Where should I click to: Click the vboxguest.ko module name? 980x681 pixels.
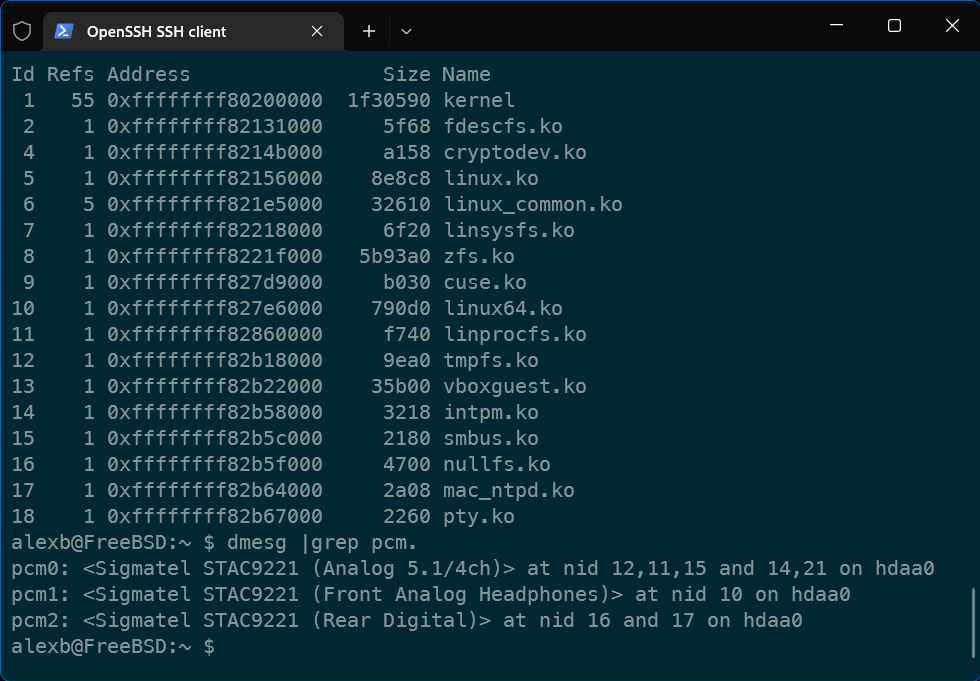point(515,387)
